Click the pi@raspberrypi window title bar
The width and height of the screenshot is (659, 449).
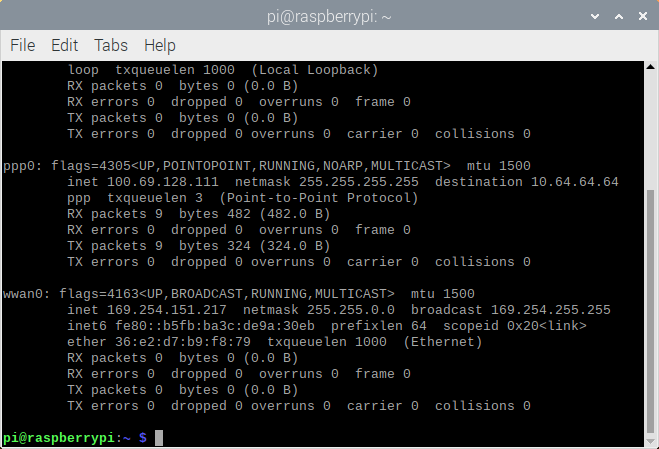pyautogui.click(x=329, y=15)
